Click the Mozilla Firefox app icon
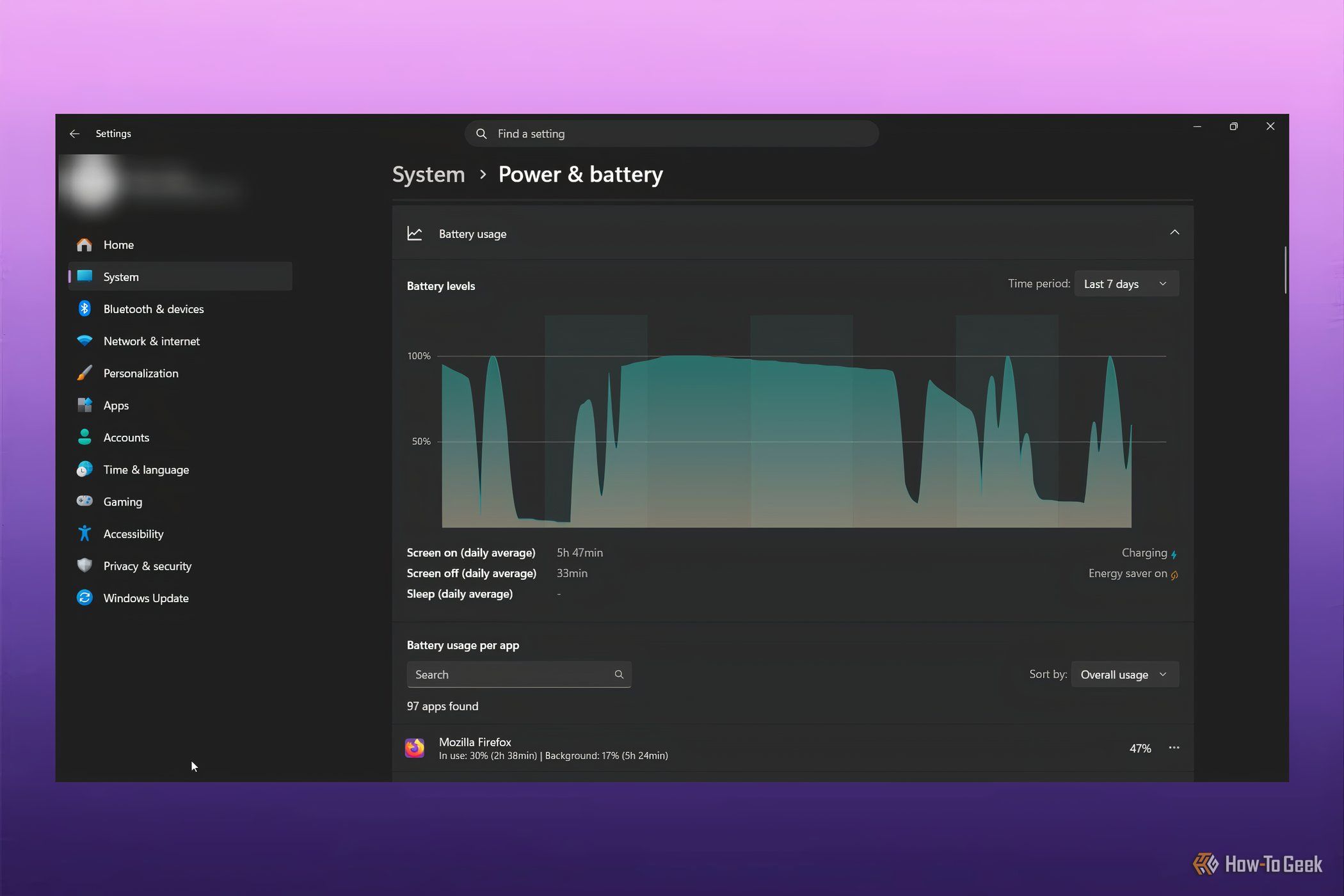The image size is (1344, 896). click(x=415, y=748)
